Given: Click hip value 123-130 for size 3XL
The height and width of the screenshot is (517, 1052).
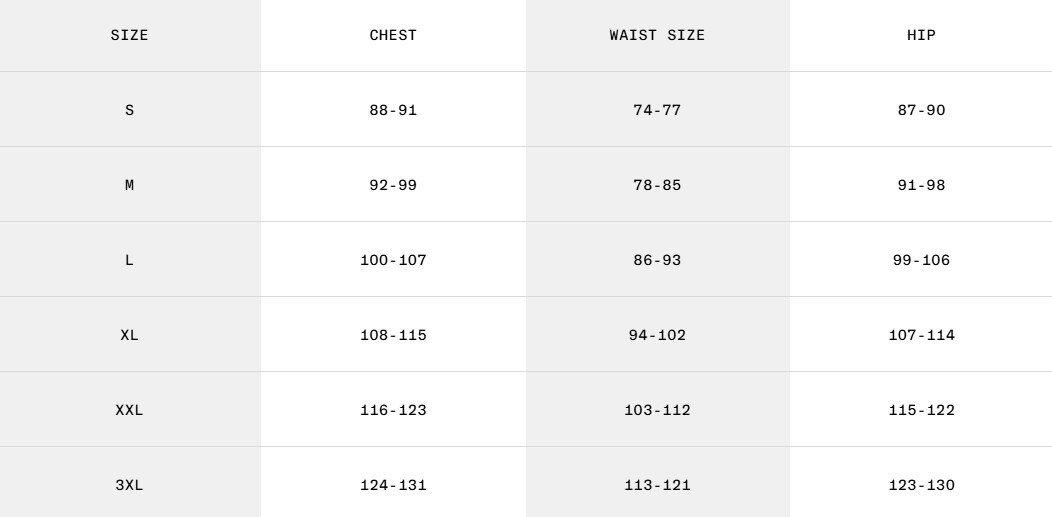Looking at the screenshot, I should [921, 485].
